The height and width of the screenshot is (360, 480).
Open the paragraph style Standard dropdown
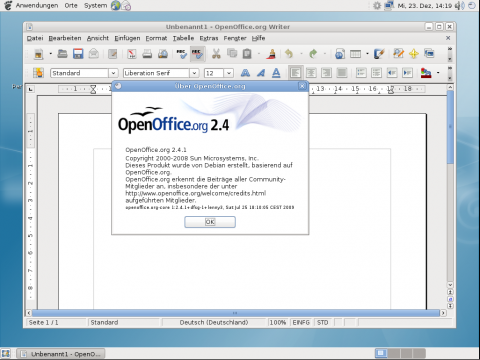coord(113,73)
